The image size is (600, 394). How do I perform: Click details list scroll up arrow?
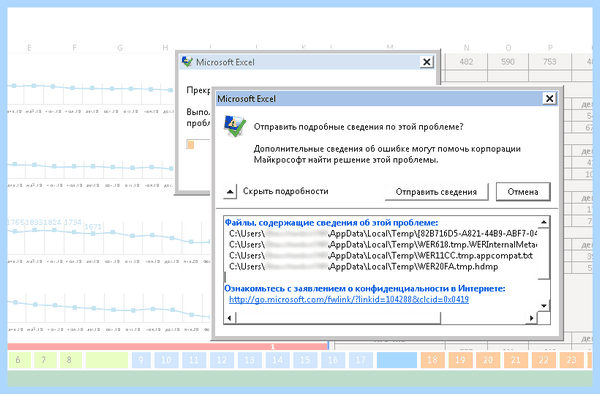543,222
